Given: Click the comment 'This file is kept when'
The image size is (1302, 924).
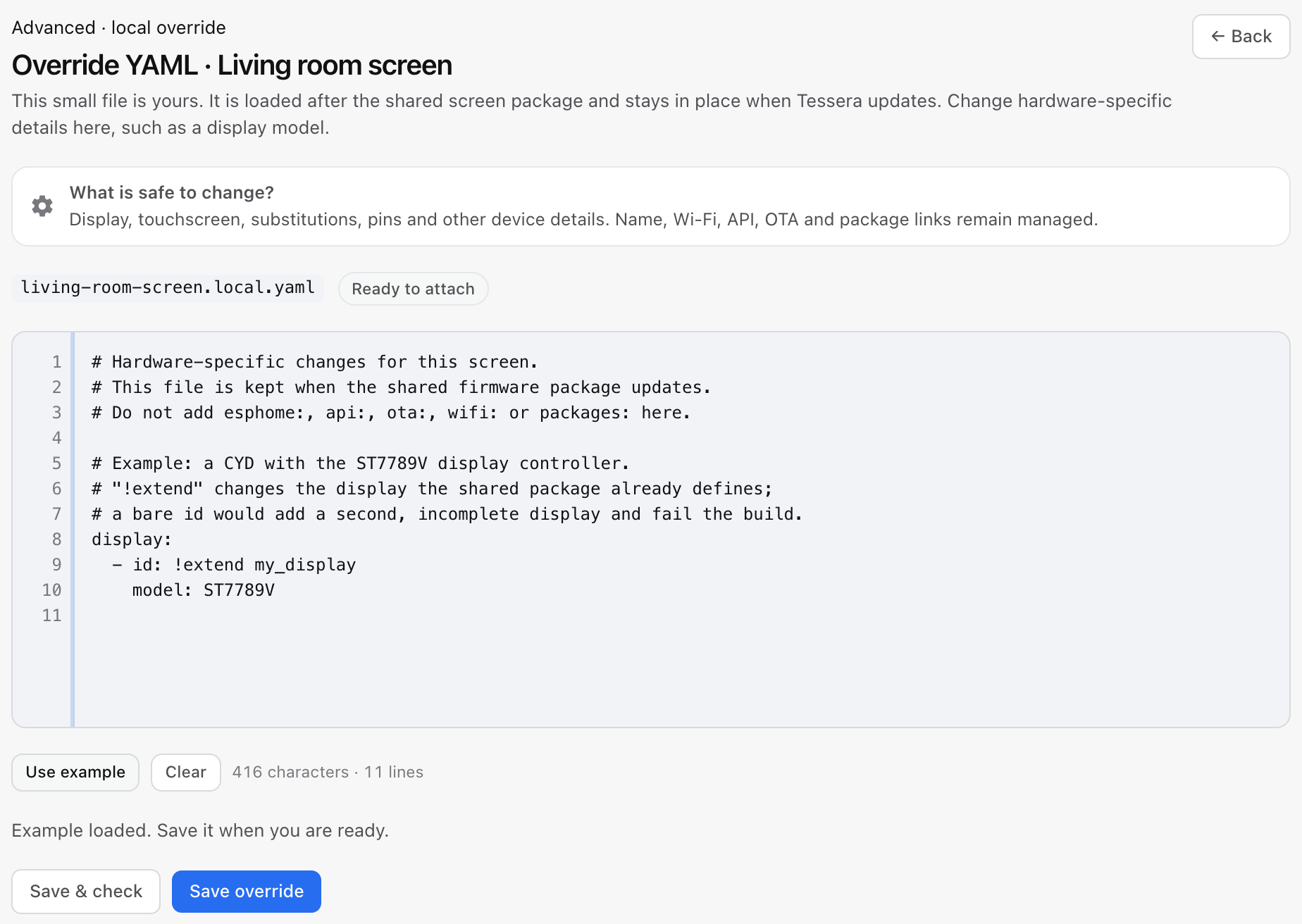Looking at the screenshot, I should [402, 387].
